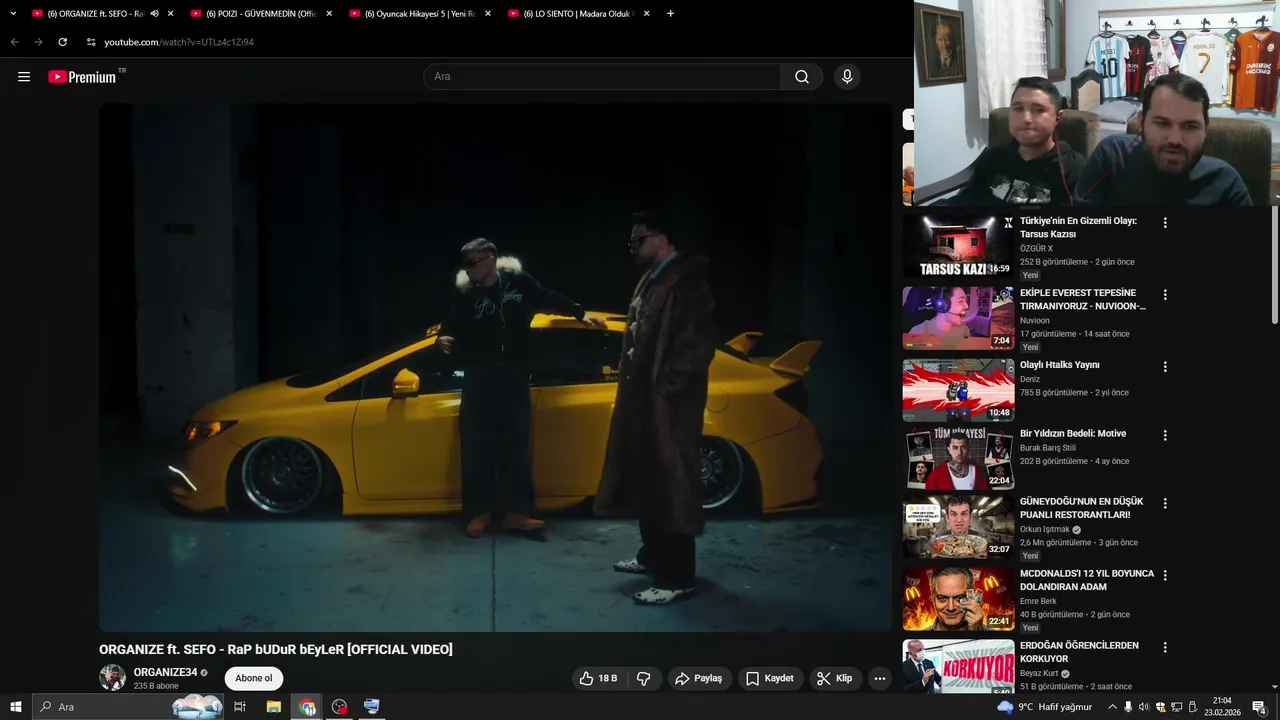Image resolution: width=1280 pixels, height=720 pixels.
Task: Open Olaylı Htalks Yayını thumbnail
Action: coord(958,390)
